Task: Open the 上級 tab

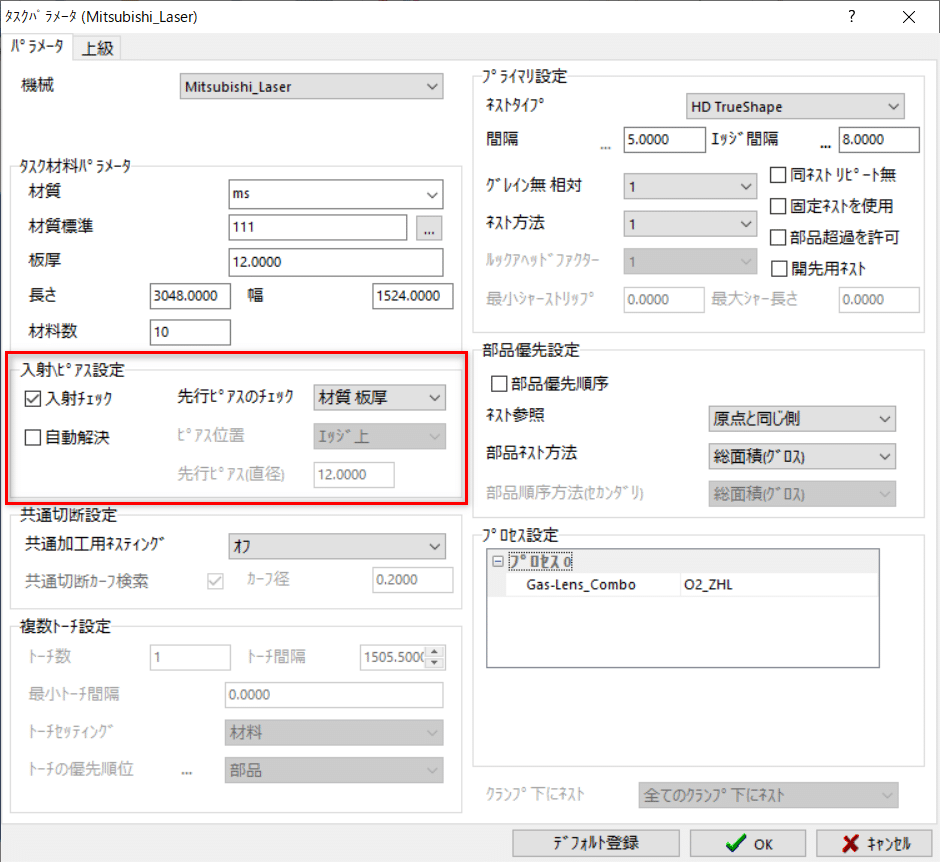Action: tap(97, 48)
